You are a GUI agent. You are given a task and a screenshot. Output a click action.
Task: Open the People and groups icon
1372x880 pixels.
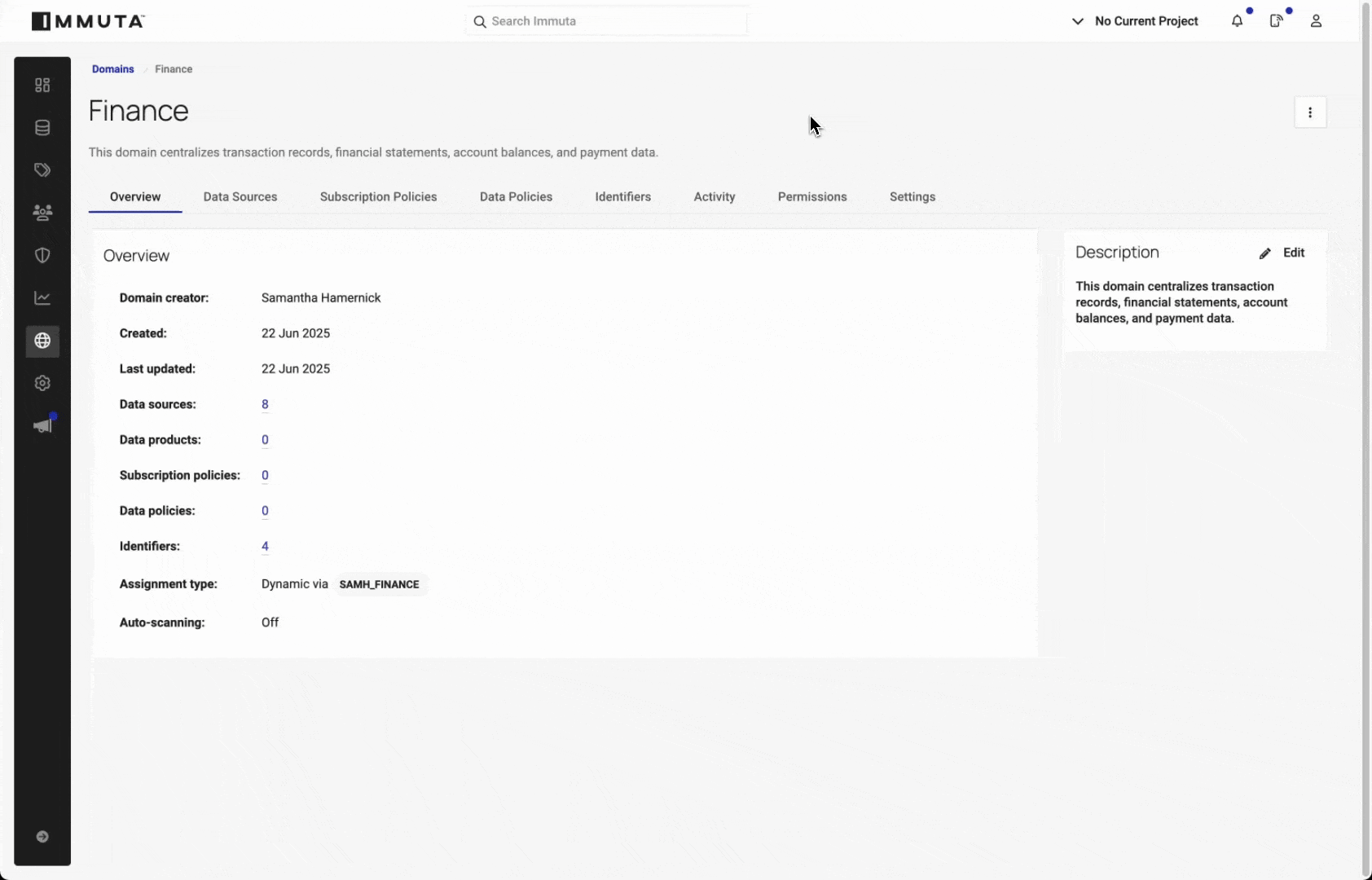42,213
